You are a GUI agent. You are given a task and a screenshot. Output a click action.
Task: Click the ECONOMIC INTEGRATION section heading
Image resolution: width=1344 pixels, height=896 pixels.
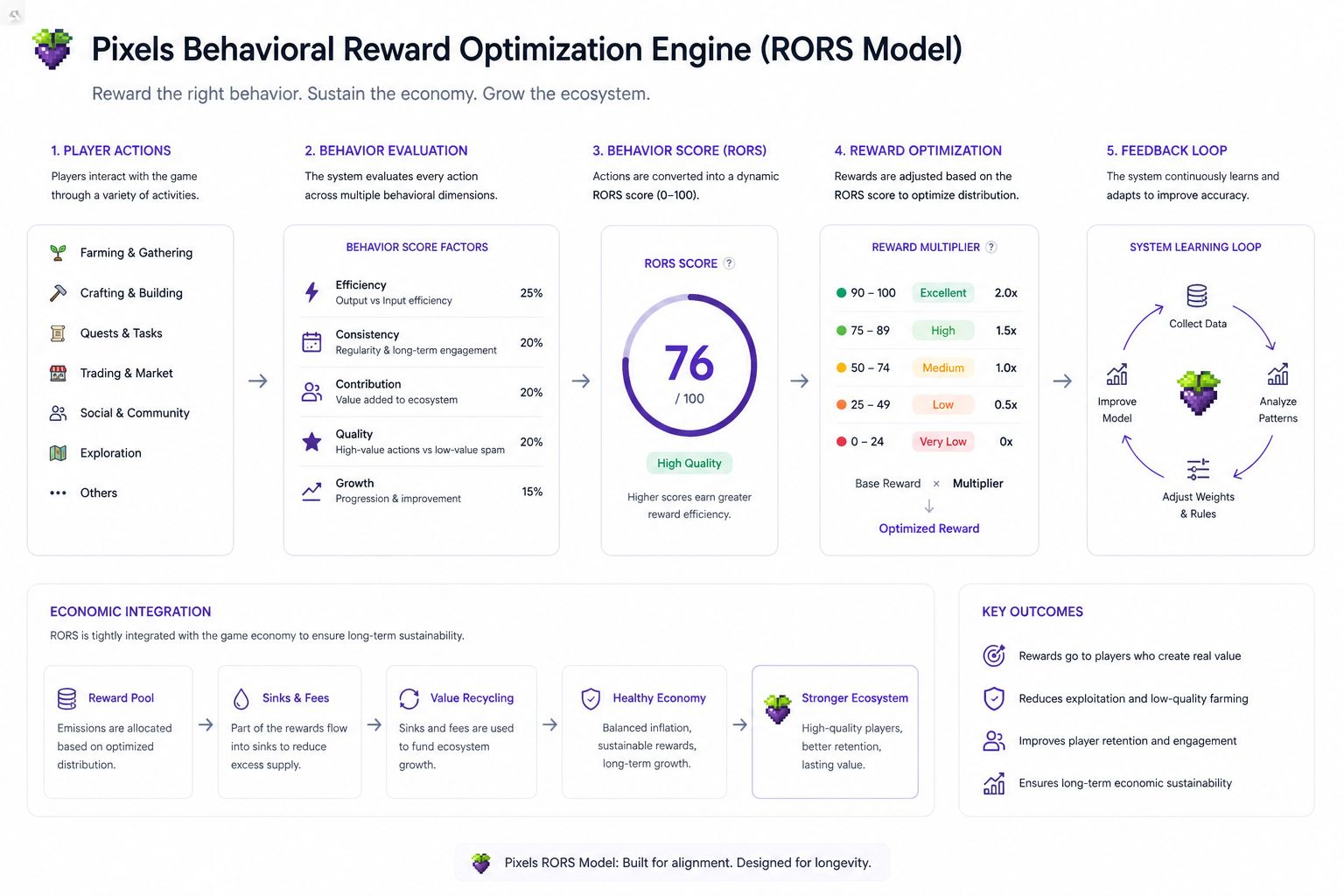(130, 612)
